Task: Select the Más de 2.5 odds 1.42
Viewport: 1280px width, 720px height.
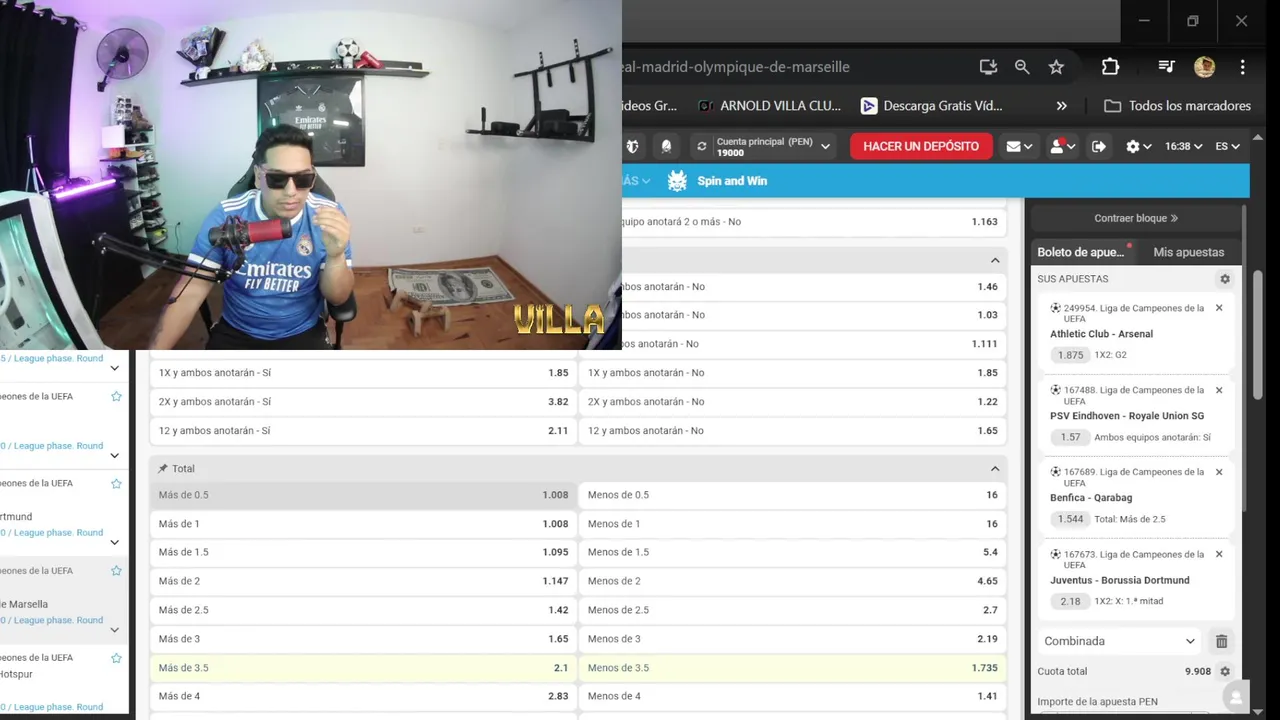Action: click(x=363, y=610)
